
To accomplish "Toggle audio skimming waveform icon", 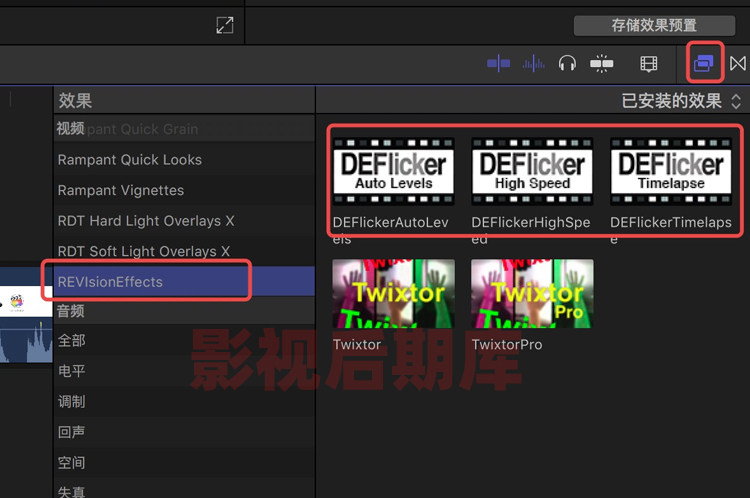I will tap(533, 63).
